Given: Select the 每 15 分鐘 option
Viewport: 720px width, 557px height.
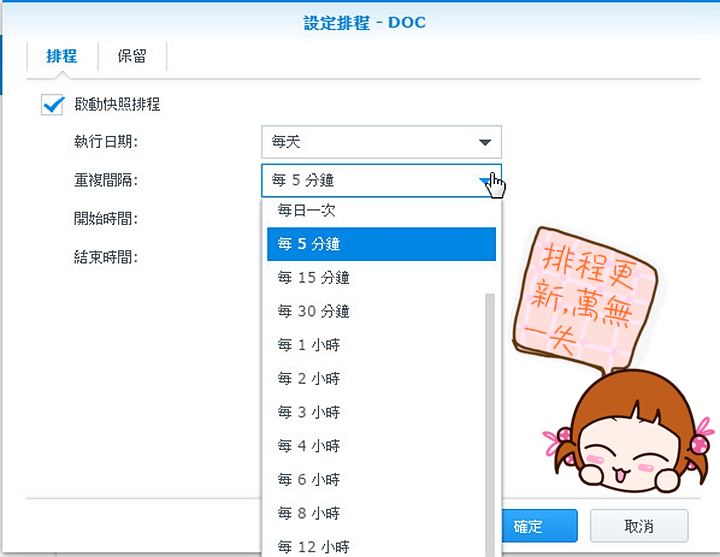Looking at the screenshot, I should point(381,277).
